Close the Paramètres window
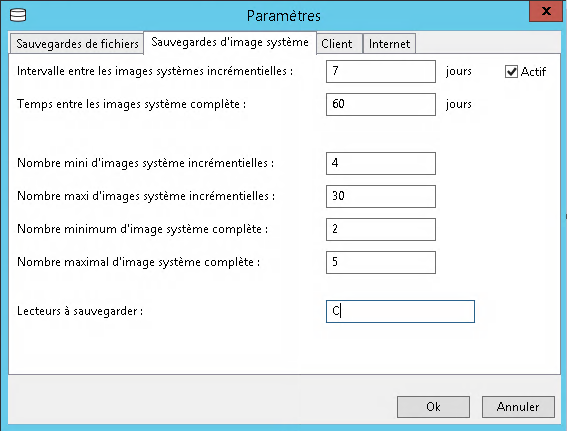The image size is (567, 431). tap(546, 11)
